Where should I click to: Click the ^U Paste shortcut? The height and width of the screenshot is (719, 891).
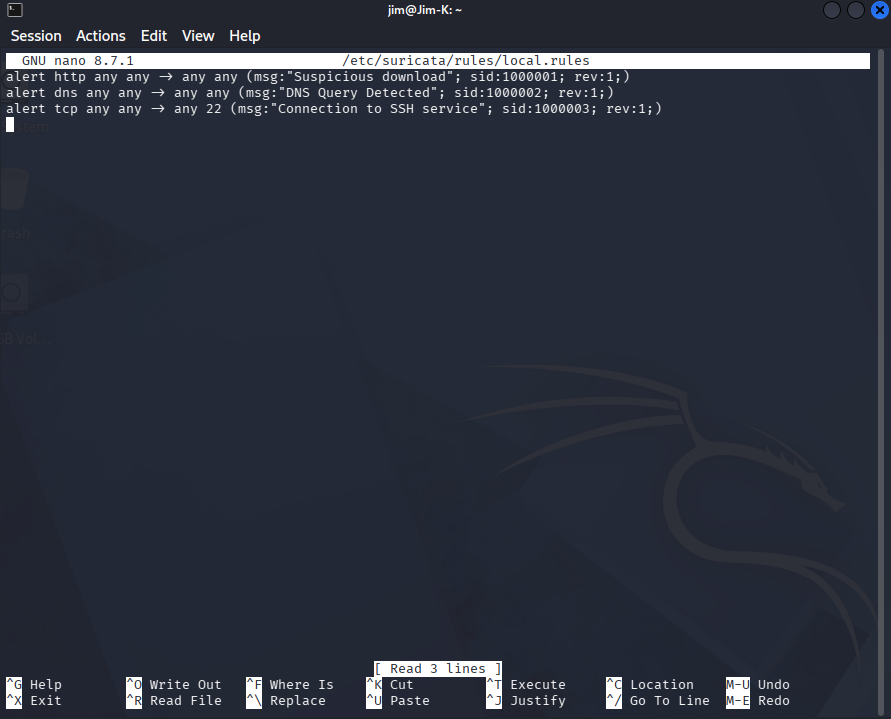(x=398, y=700)
